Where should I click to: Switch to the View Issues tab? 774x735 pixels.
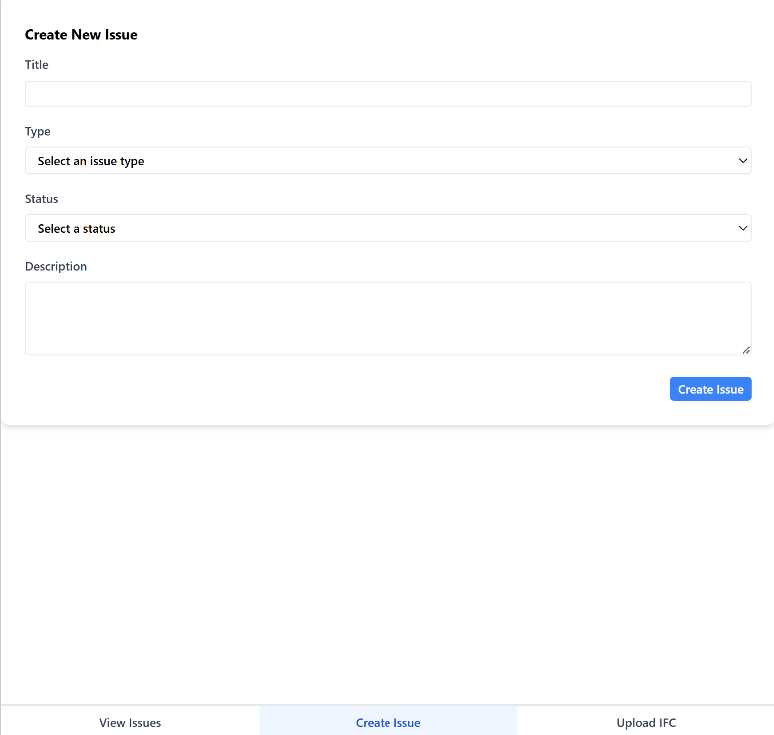coord(130,722)
